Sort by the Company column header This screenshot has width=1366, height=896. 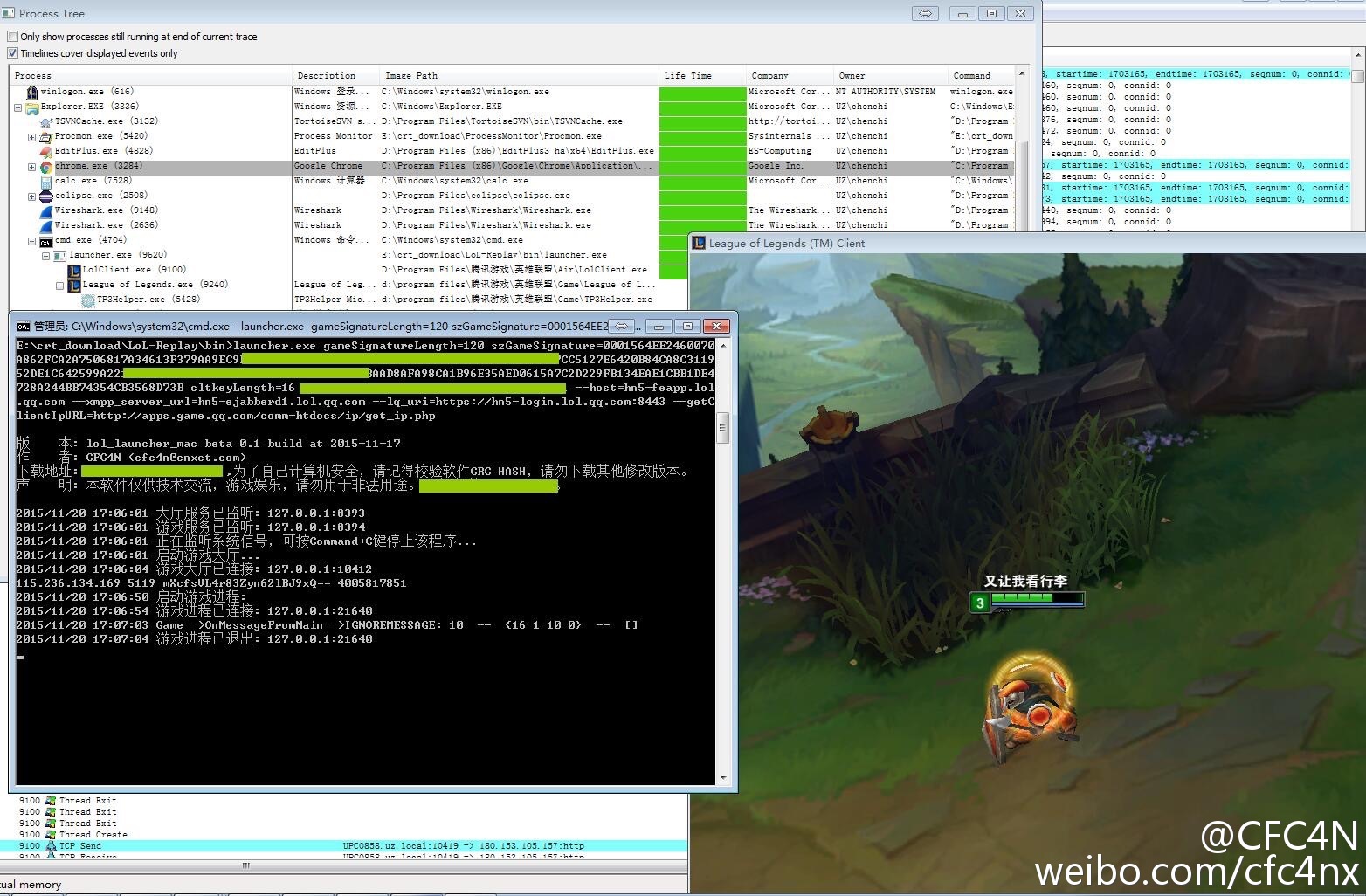coord(790,76)
